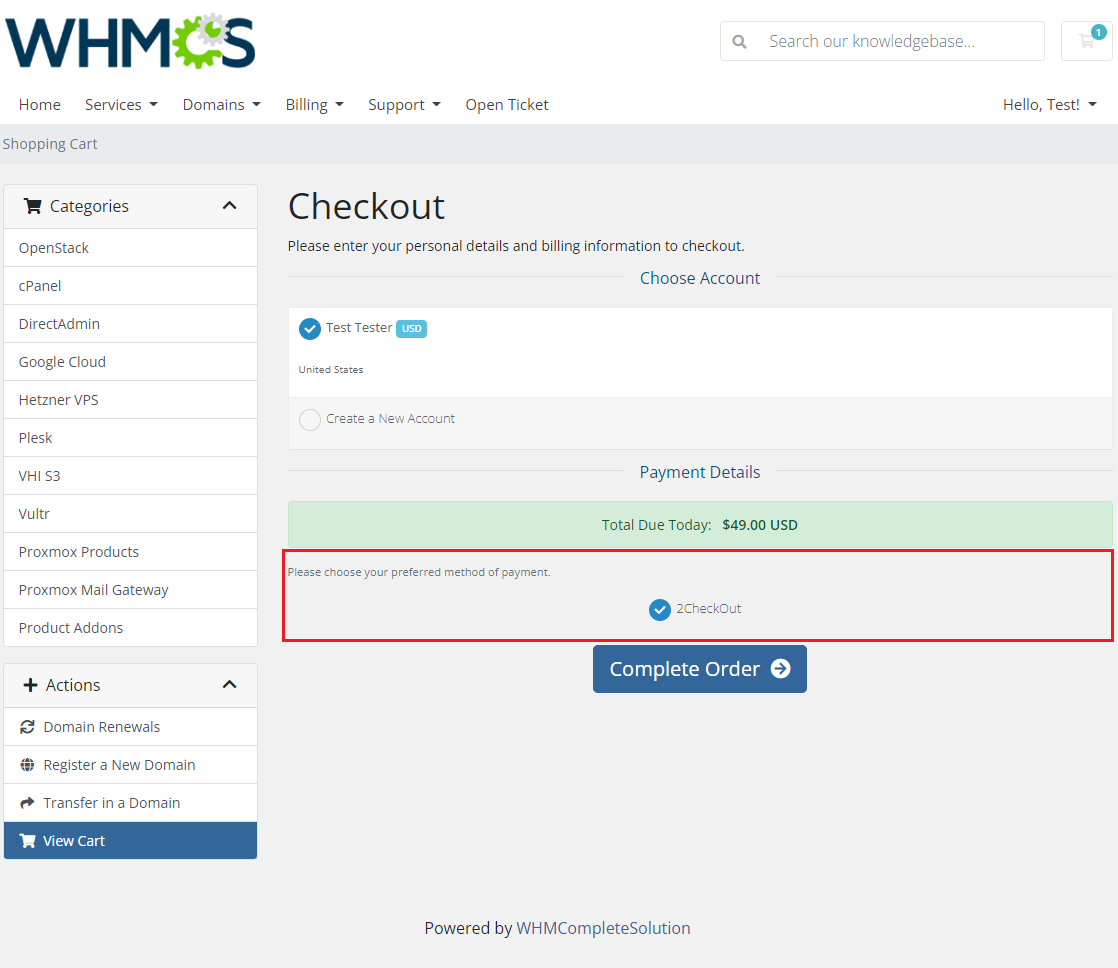
Task: Open the Domain Renewals link
Action: [130, 727]
